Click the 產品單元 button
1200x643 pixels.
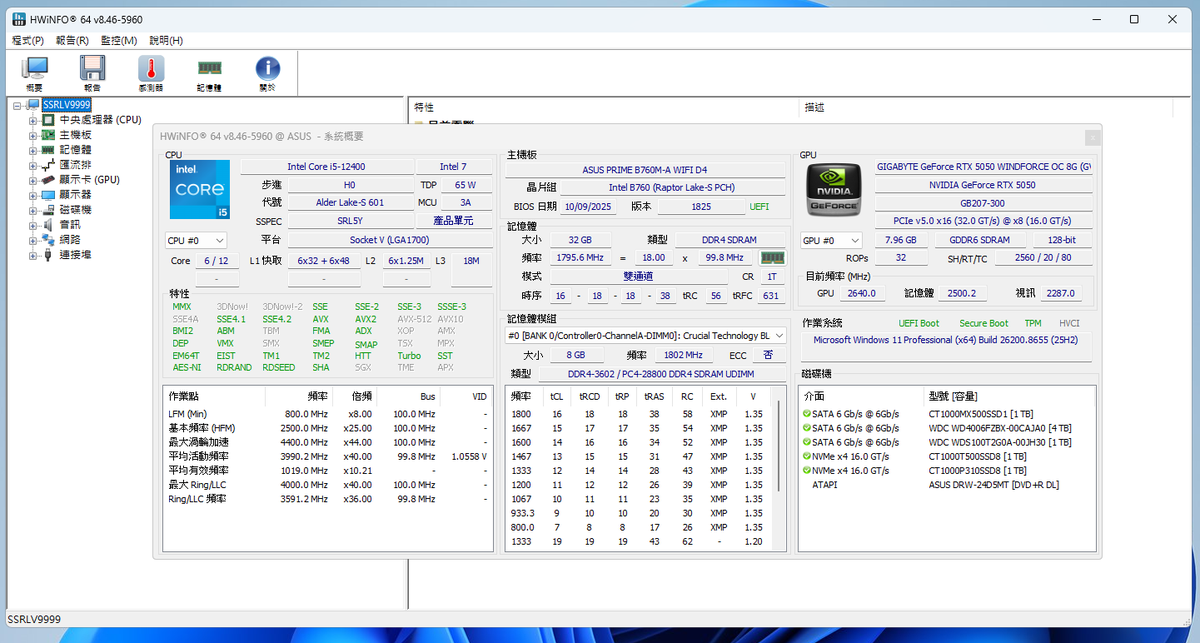coord(453,221)
